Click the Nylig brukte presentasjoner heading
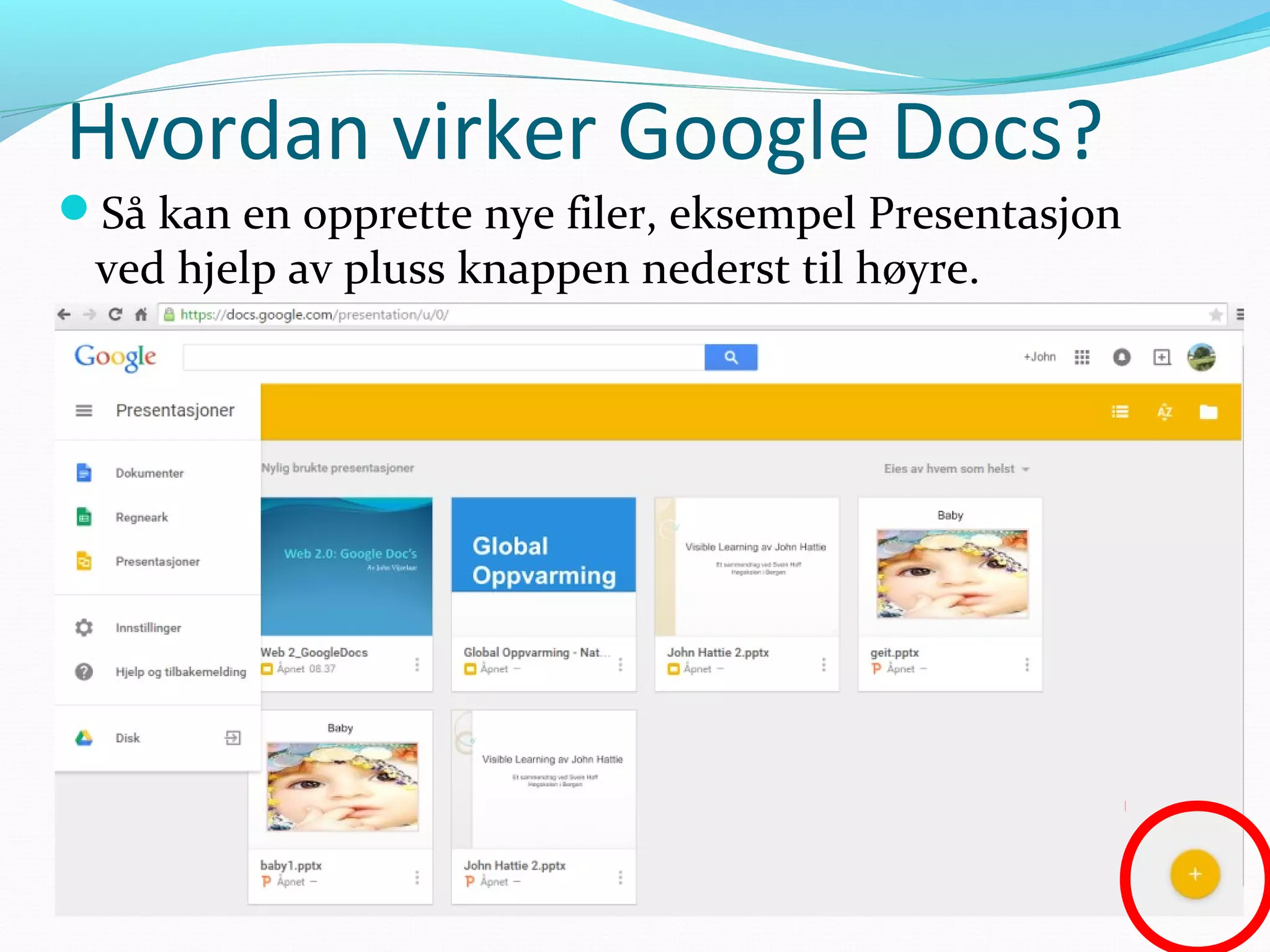 click(337, 468)
